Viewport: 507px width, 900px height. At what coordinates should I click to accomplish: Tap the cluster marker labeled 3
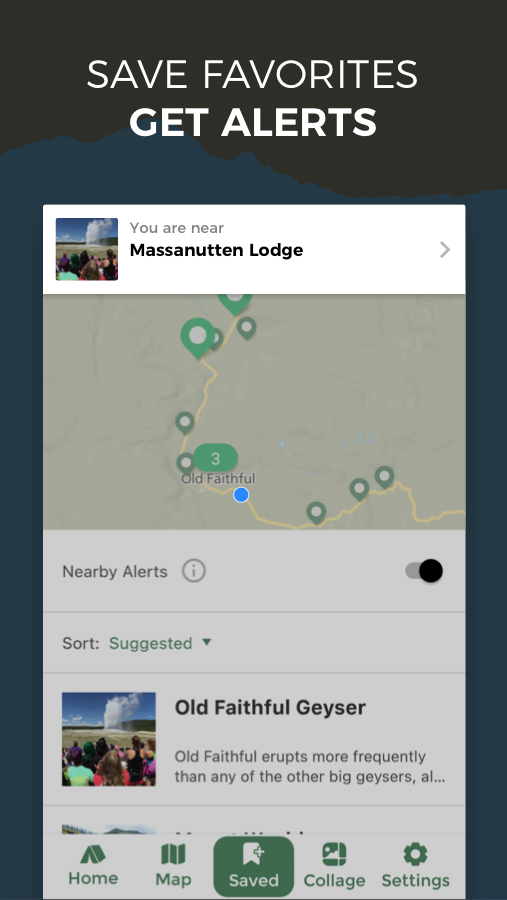(215, 458)
